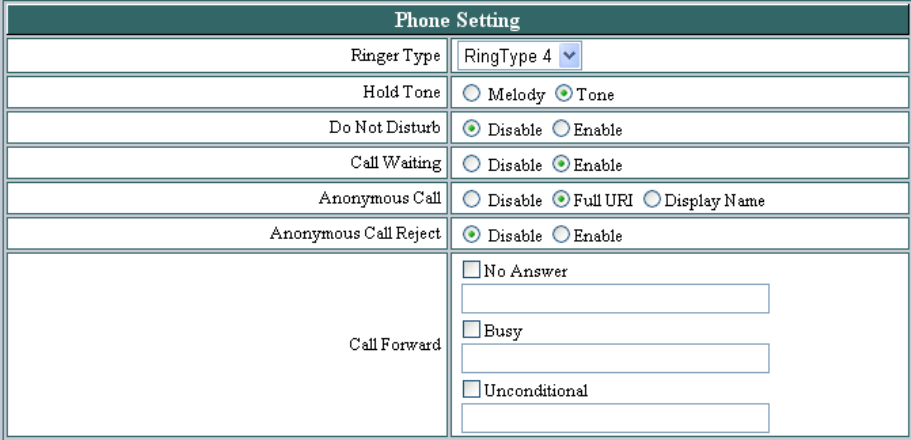Choose Full URI for Anonymous Call
Image resolution: width=911 pixels, height=440 pixels.
(561, 200)
